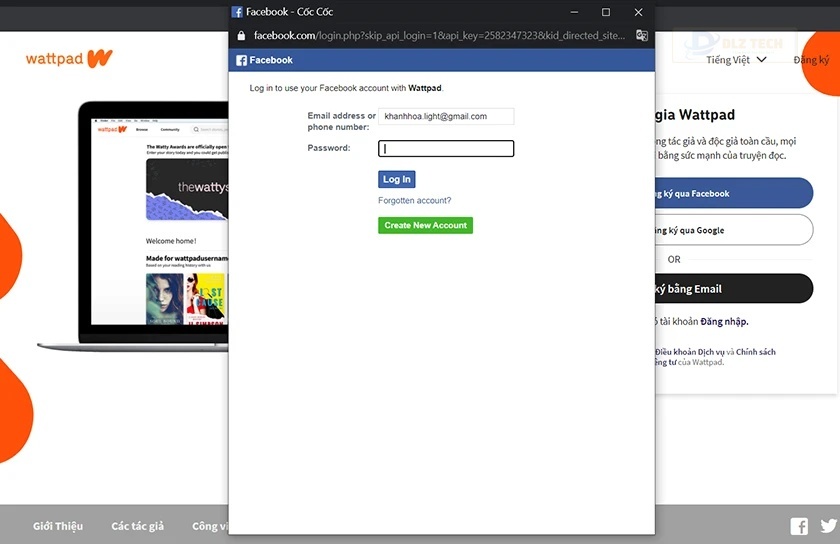The width and height of the screenshot is (840, 544).
Task: Click the Đăng ký link at top right
Action: tap(811, 60)
